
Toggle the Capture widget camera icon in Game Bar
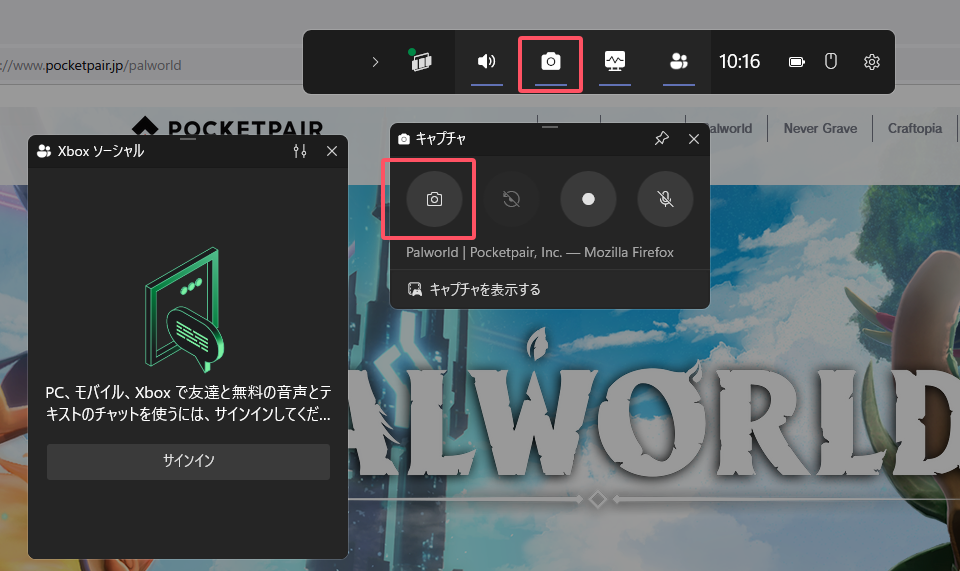(550, 61)
